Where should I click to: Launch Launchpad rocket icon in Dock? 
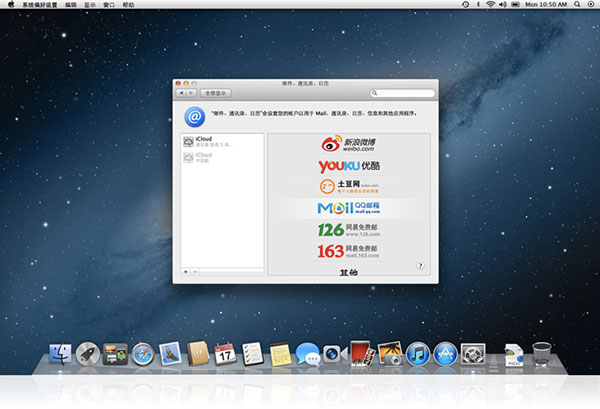point(88,354)
